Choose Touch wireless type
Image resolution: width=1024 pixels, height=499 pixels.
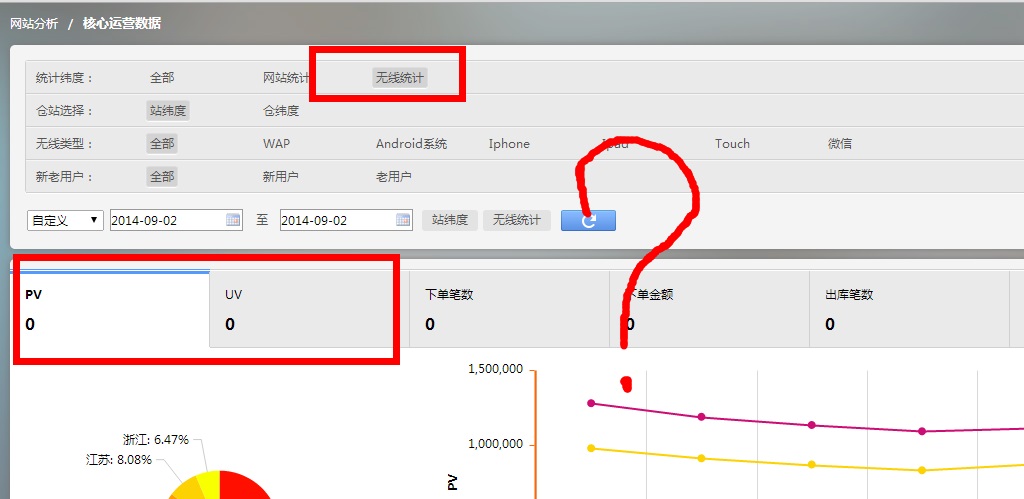(x=732, y=144)
